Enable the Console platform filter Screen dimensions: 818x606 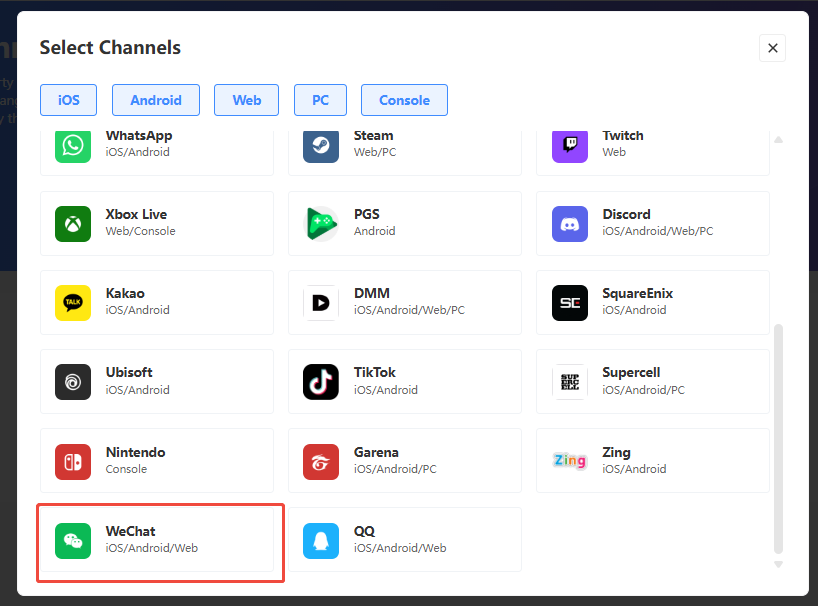coord(404,100)
